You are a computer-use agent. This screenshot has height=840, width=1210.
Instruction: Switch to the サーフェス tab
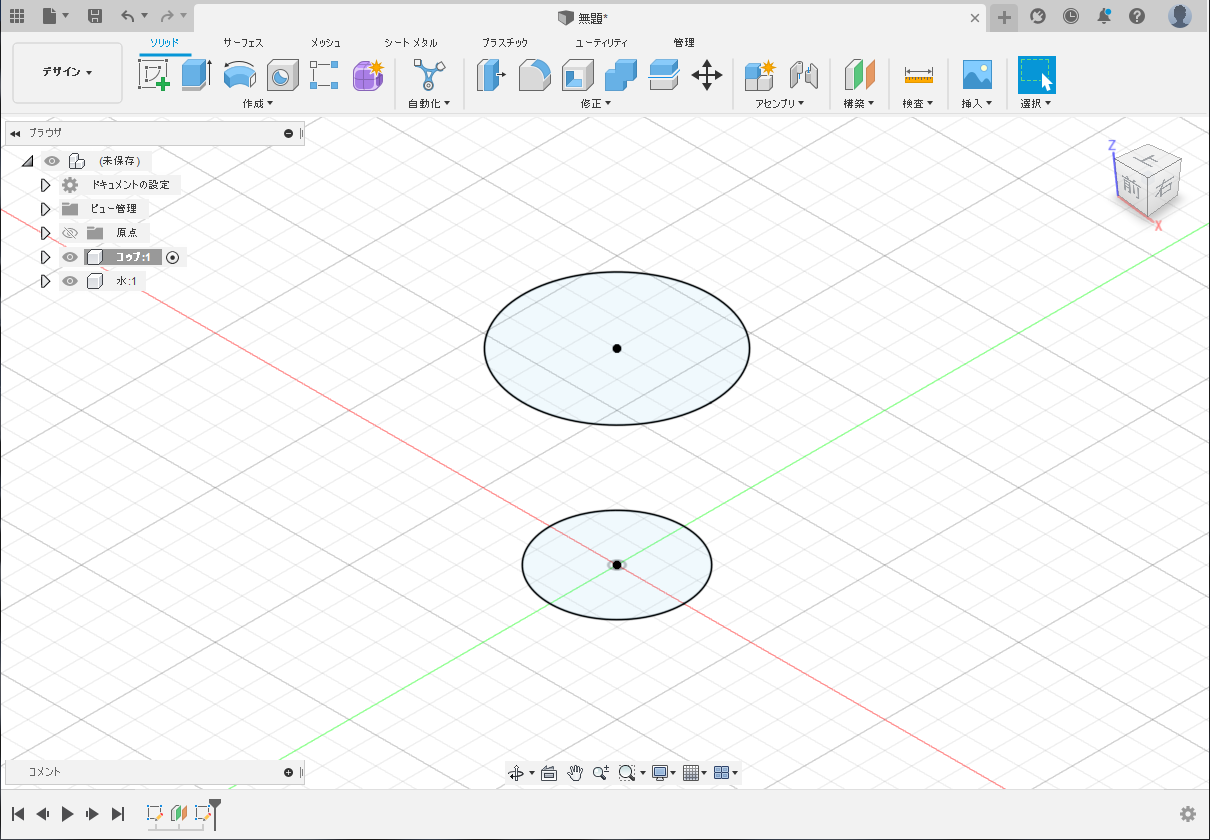243,43
